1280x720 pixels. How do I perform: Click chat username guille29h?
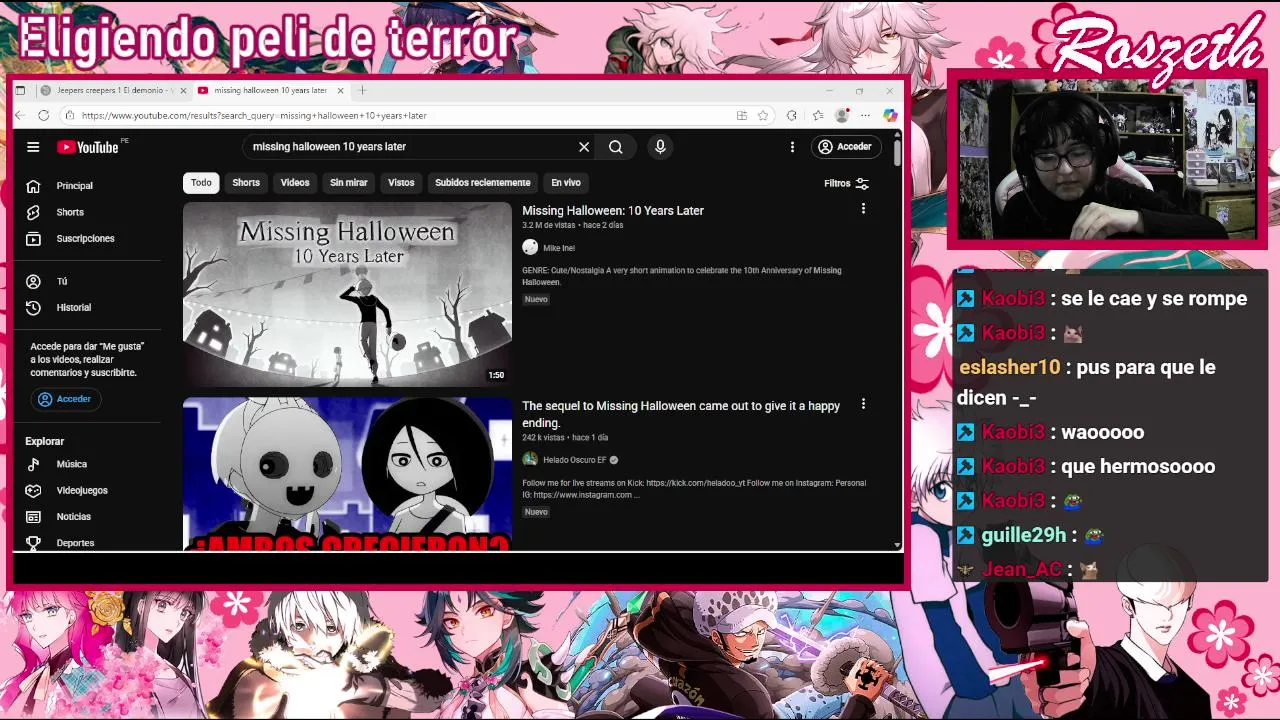[x=1024, y=535]
